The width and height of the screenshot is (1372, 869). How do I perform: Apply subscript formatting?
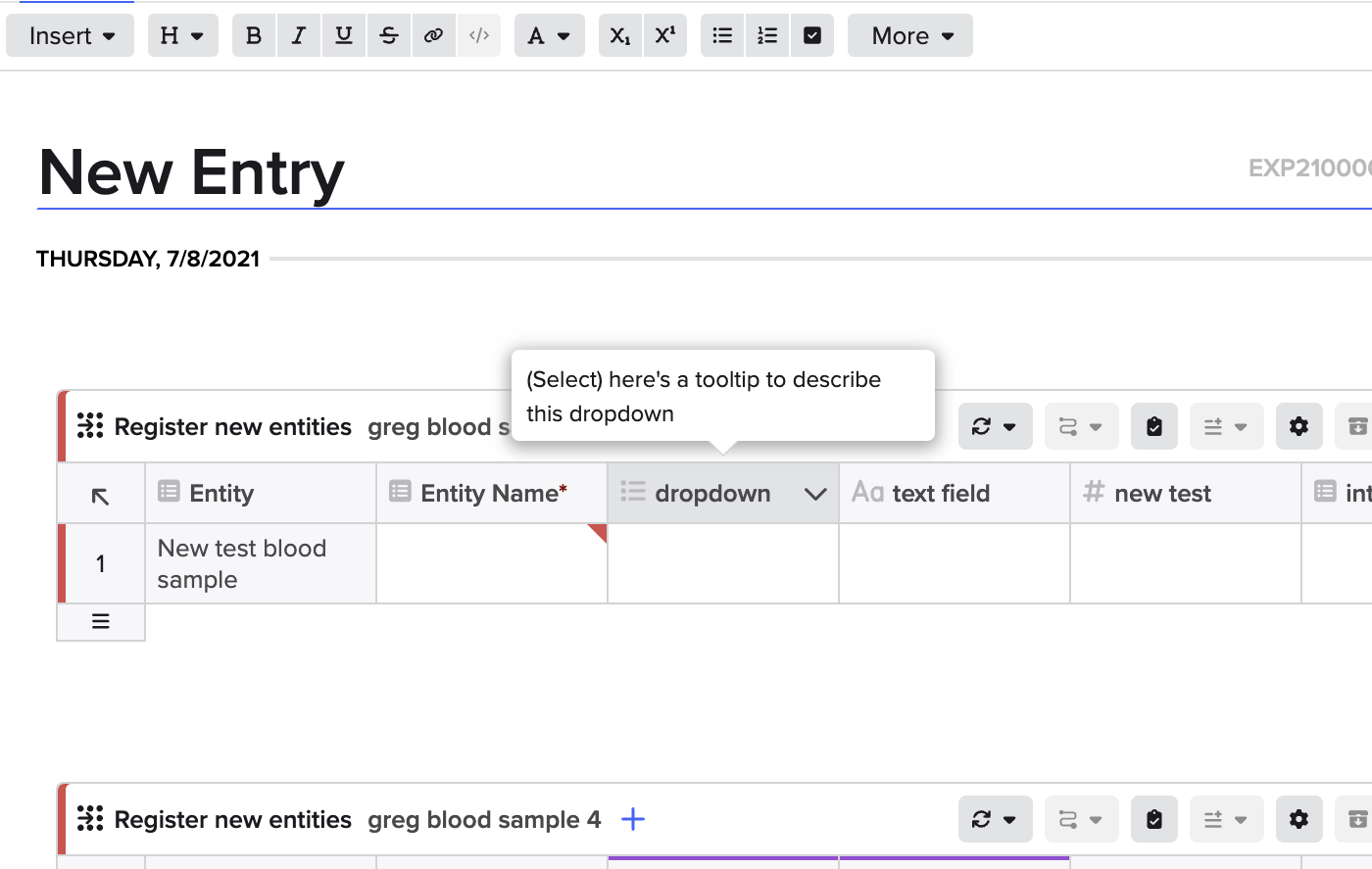(619, 35)
